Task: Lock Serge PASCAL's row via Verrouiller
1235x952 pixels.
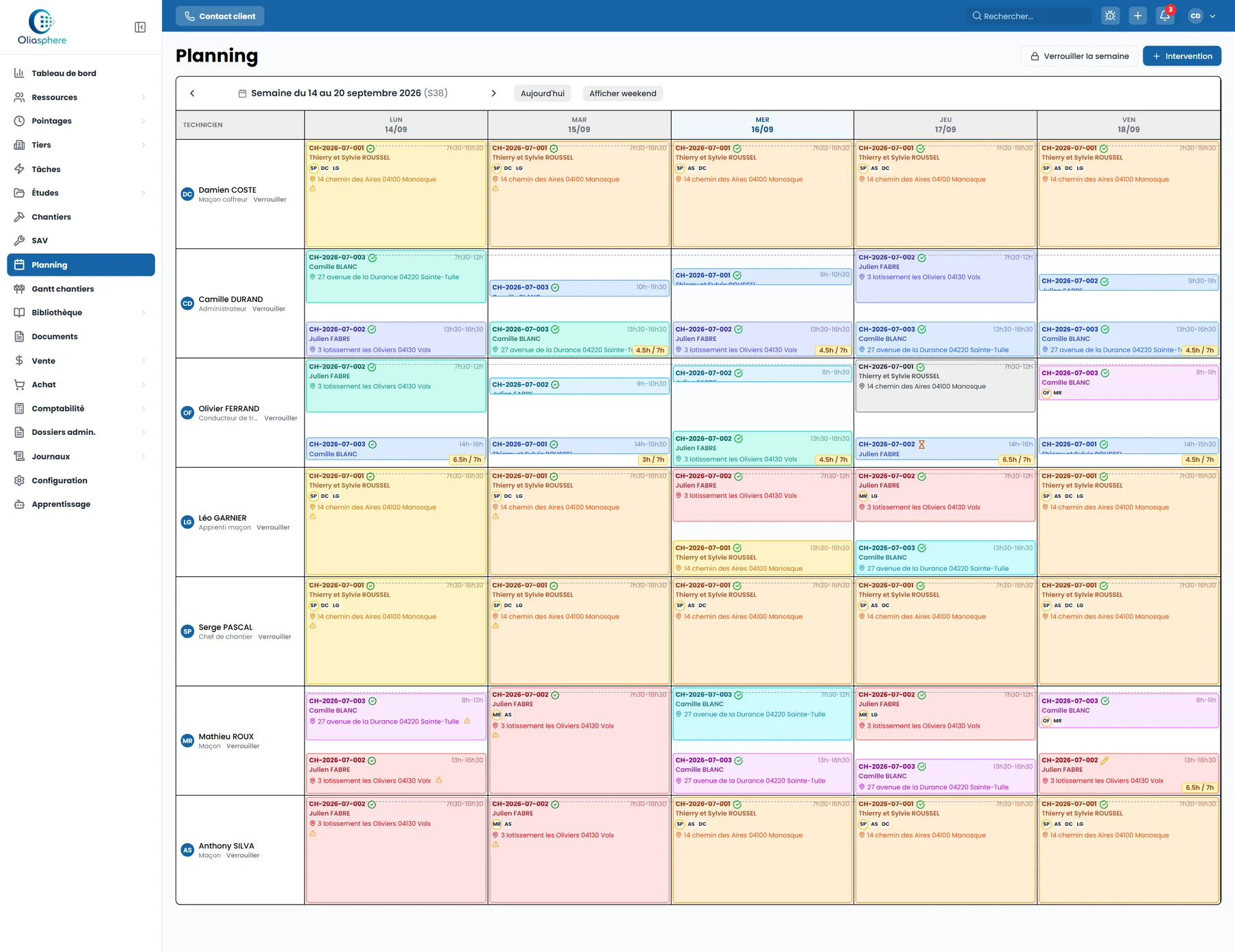Action: [x=274, y=636]
